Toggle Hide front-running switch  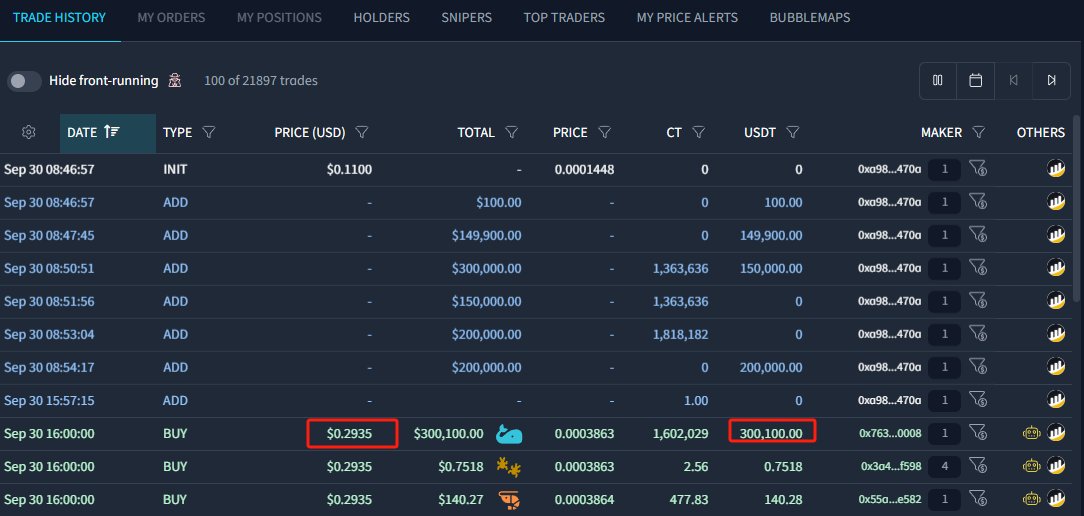coord(24,81)
